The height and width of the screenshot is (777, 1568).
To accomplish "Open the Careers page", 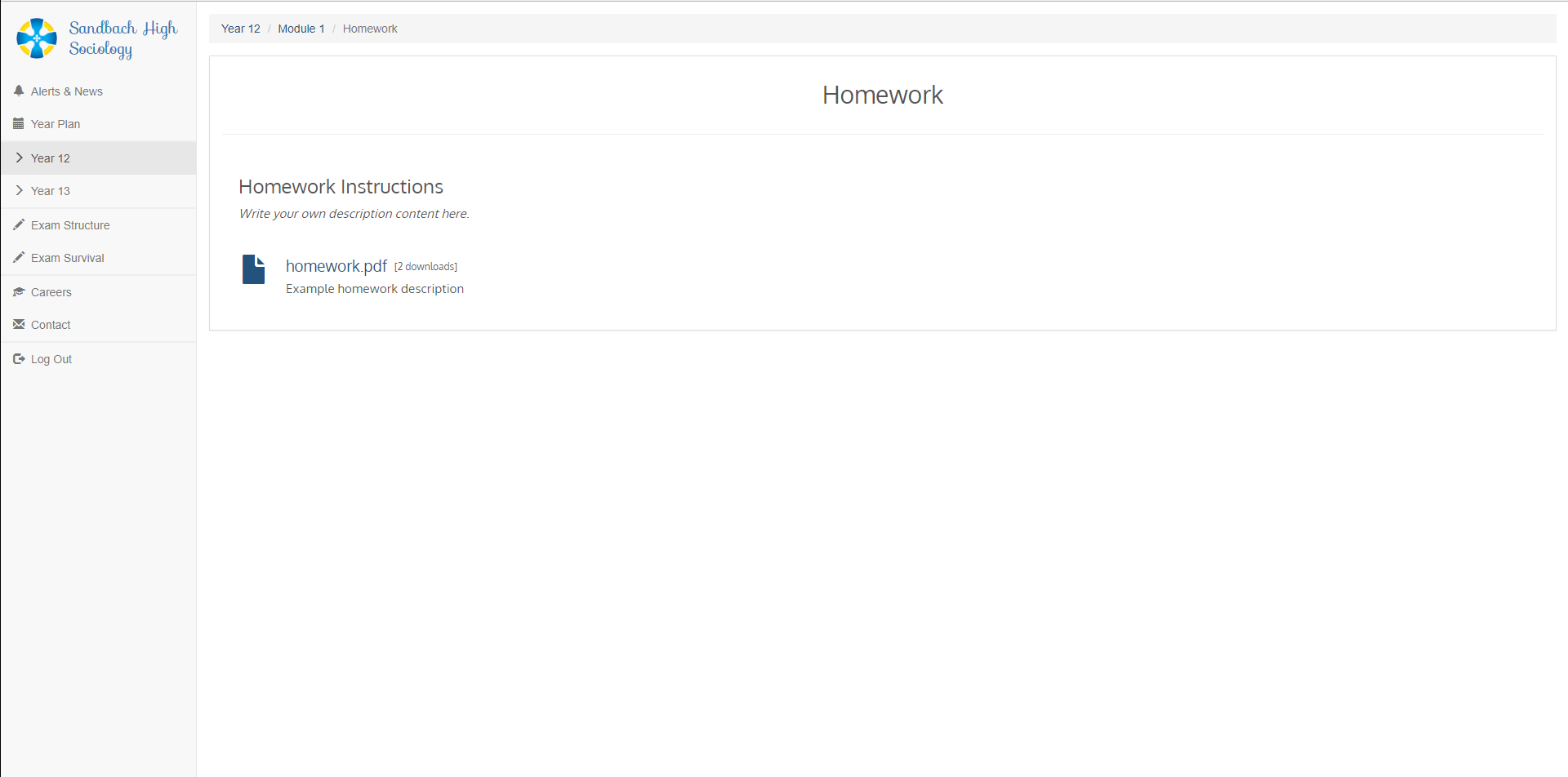I will click(x=51, y=292).
